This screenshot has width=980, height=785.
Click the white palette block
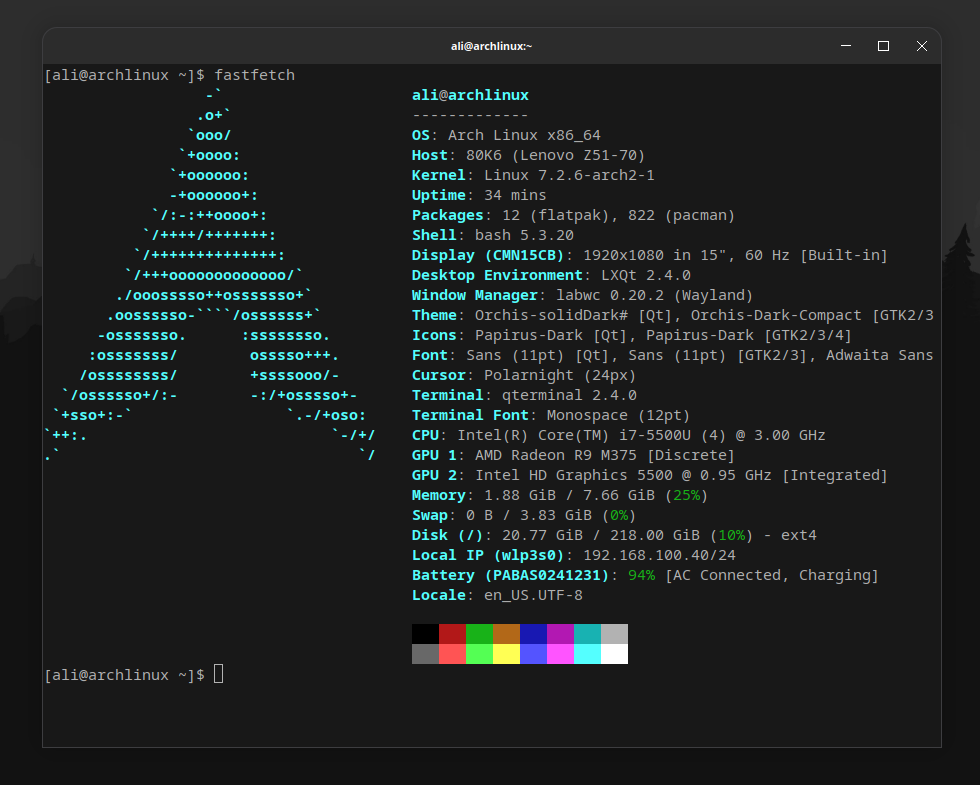coord(614,654)
